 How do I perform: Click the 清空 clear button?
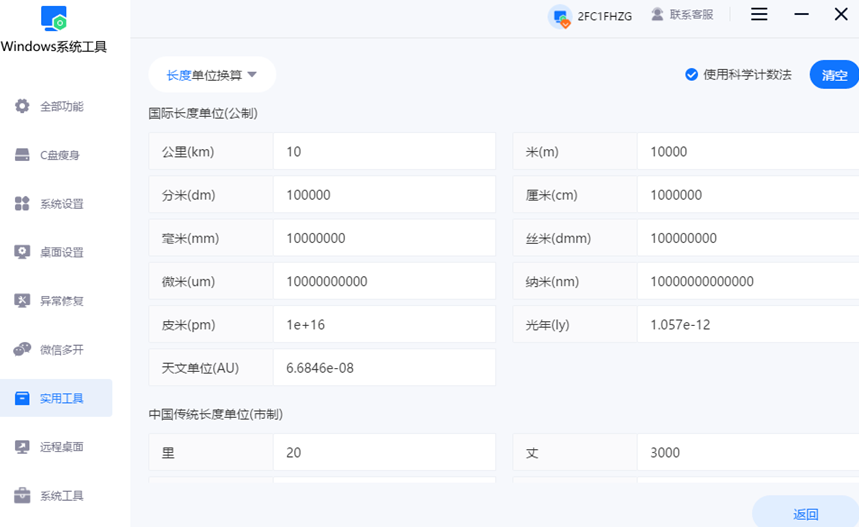tap(834, 75)
